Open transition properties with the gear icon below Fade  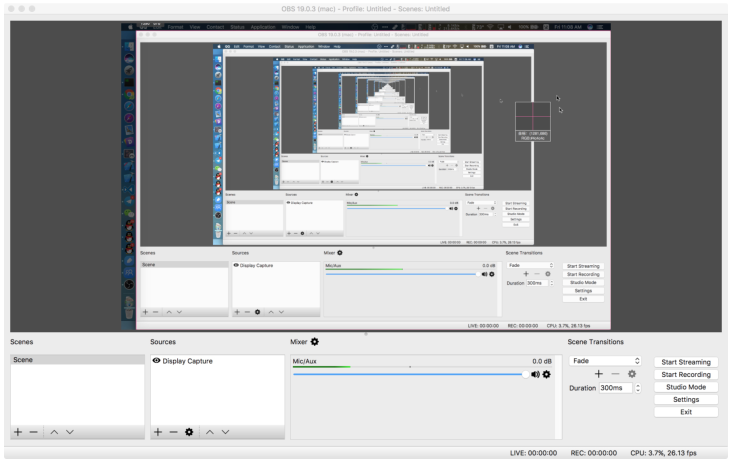click(x=632, y=374)
